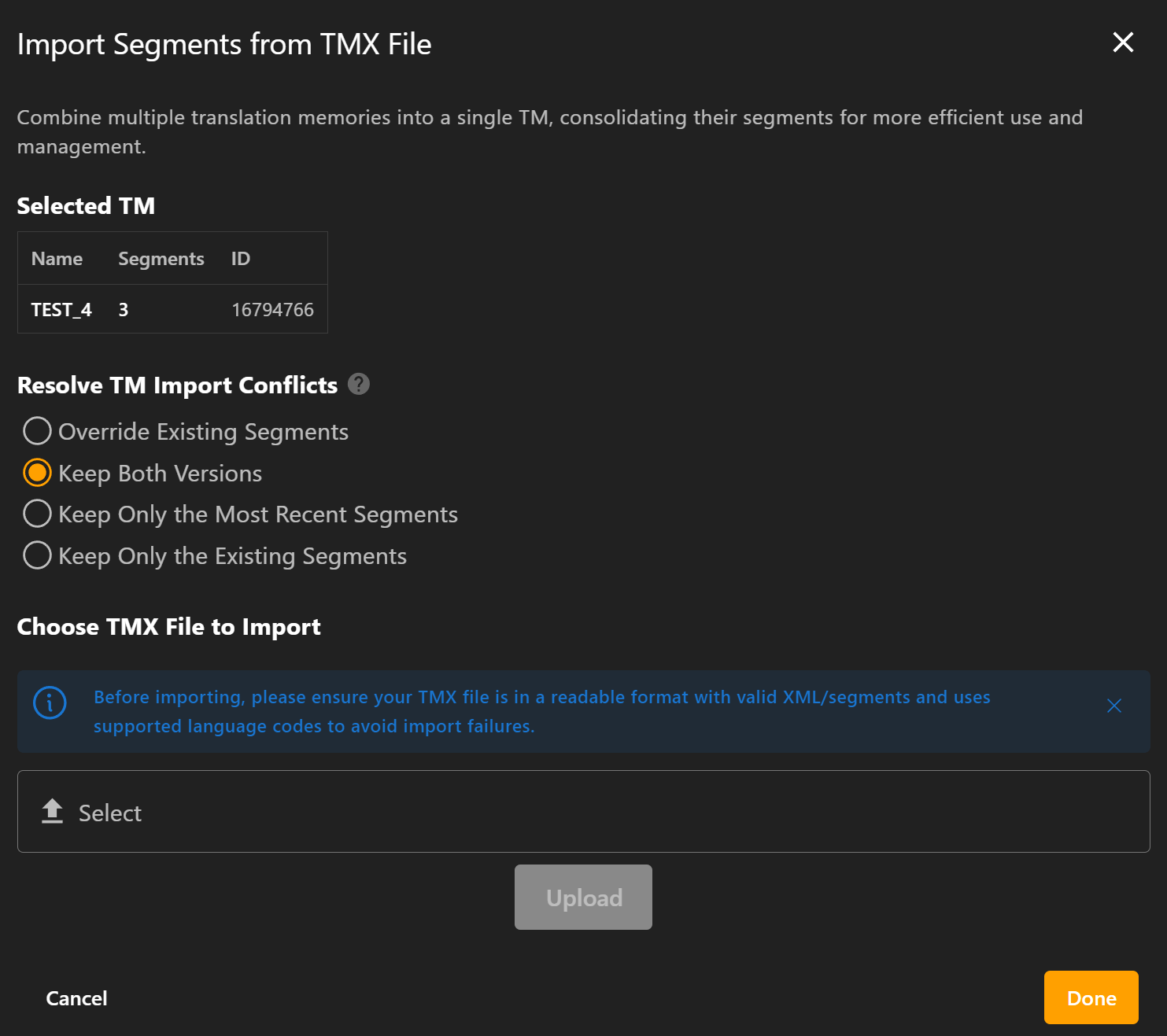The height and width of the screenshot is (1036, 1167).
Task: Click the segment count 3 cell
Action: pos(124,310)
